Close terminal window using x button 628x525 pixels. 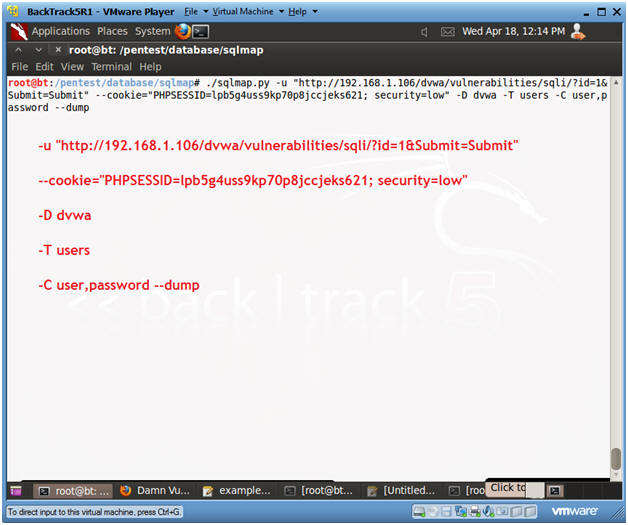point(58,50)
